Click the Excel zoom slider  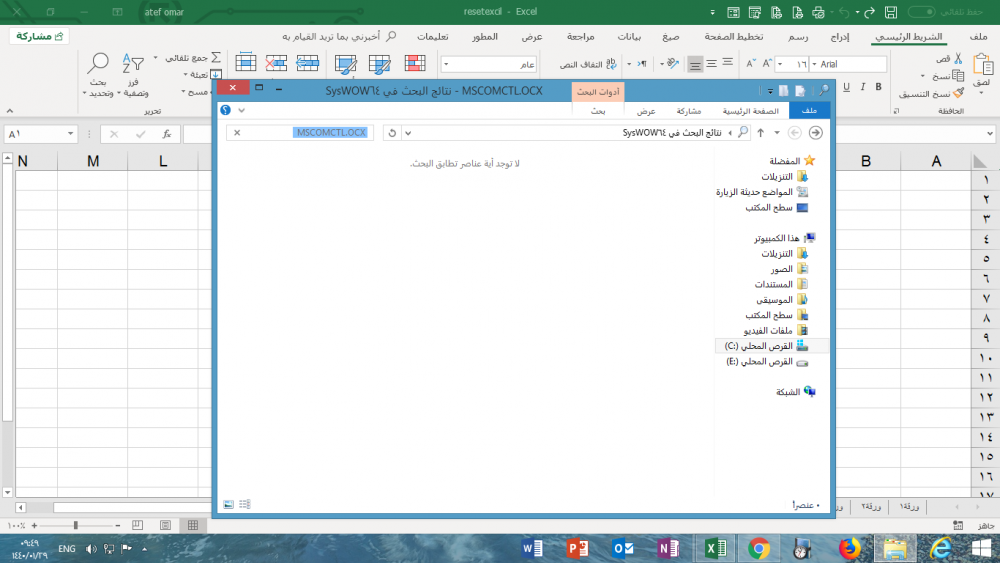click(75, 525)
